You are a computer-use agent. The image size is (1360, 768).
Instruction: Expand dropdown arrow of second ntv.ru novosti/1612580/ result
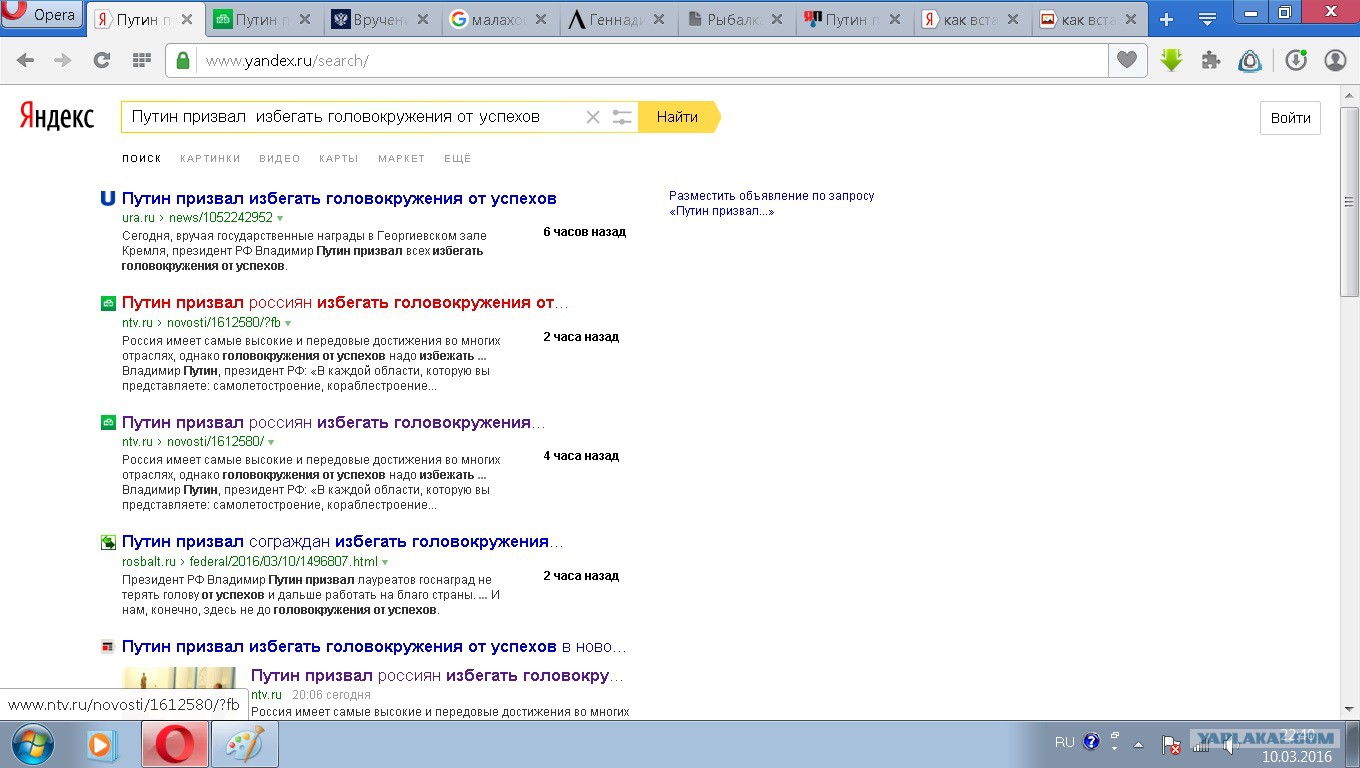(271, 442)
